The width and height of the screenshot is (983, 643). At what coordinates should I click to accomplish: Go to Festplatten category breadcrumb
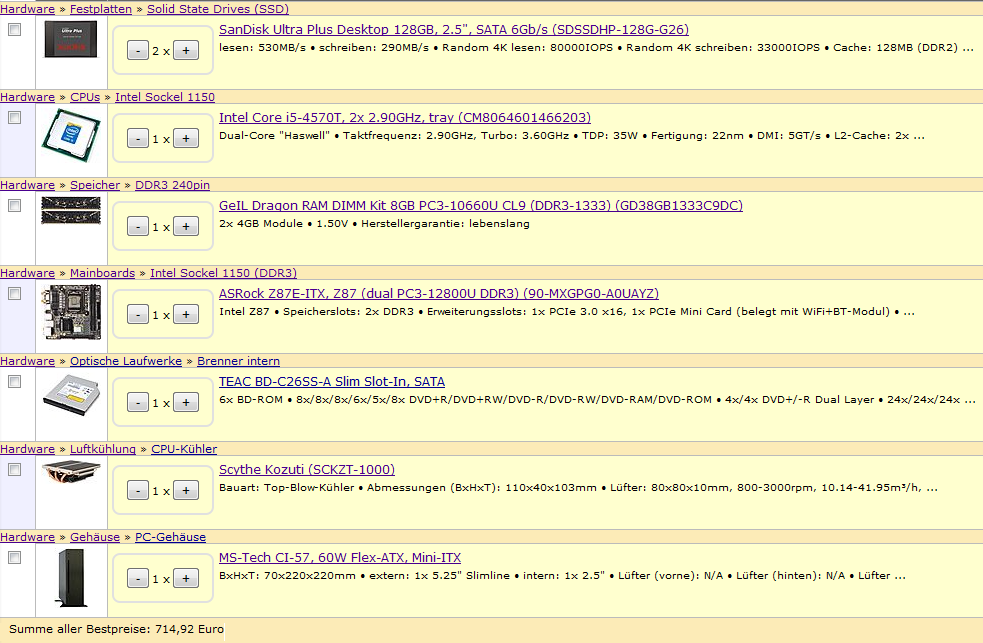[101, 9]
